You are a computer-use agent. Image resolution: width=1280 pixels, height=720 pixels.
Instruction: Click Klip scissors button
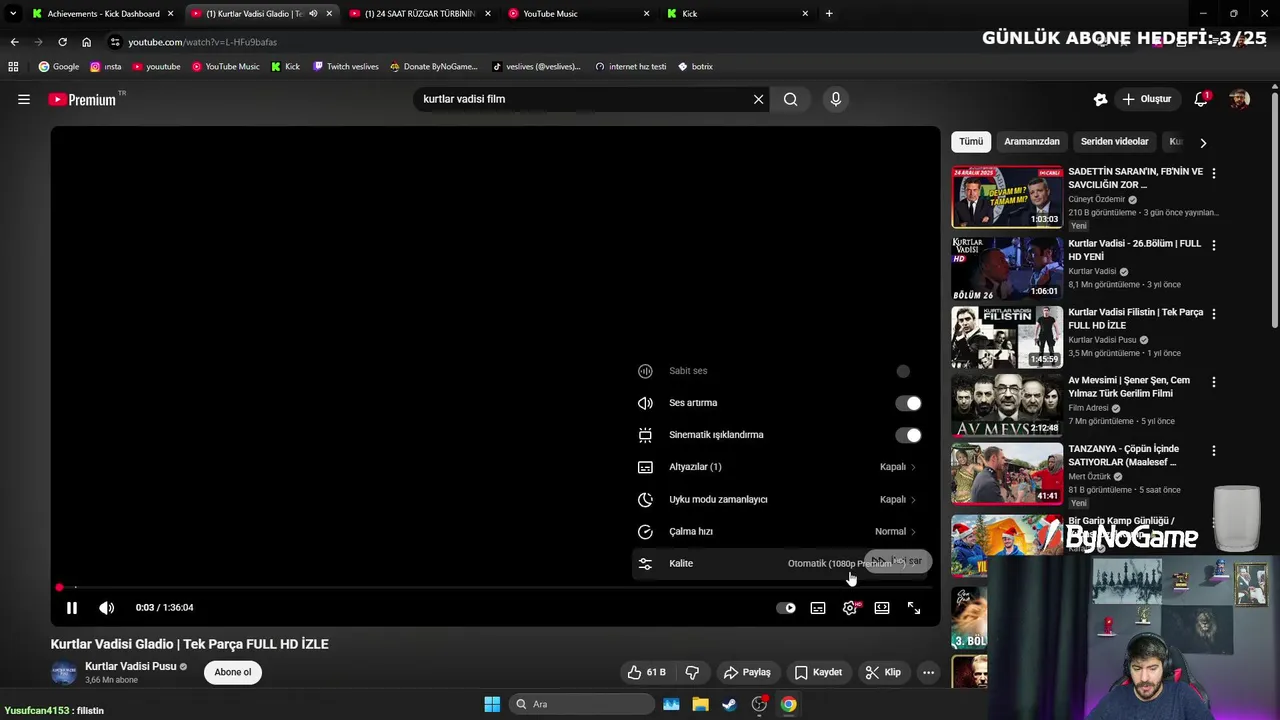tap(883, 672)
